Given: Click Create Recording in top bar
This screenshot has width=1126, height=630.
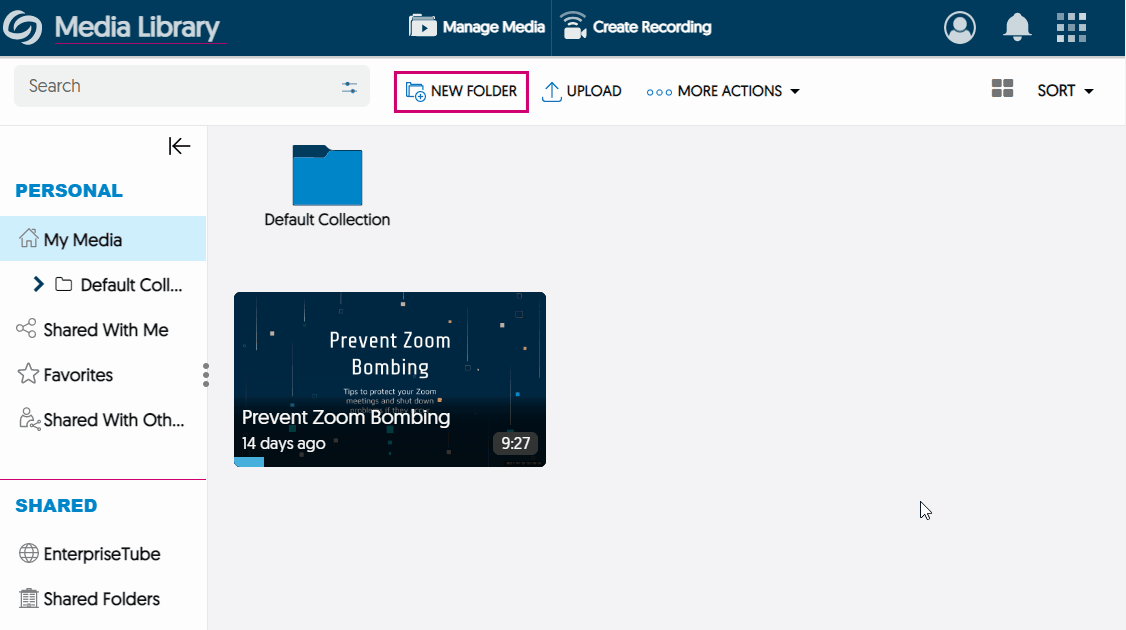Looking at the screenshot, I should tap(636, 27).
